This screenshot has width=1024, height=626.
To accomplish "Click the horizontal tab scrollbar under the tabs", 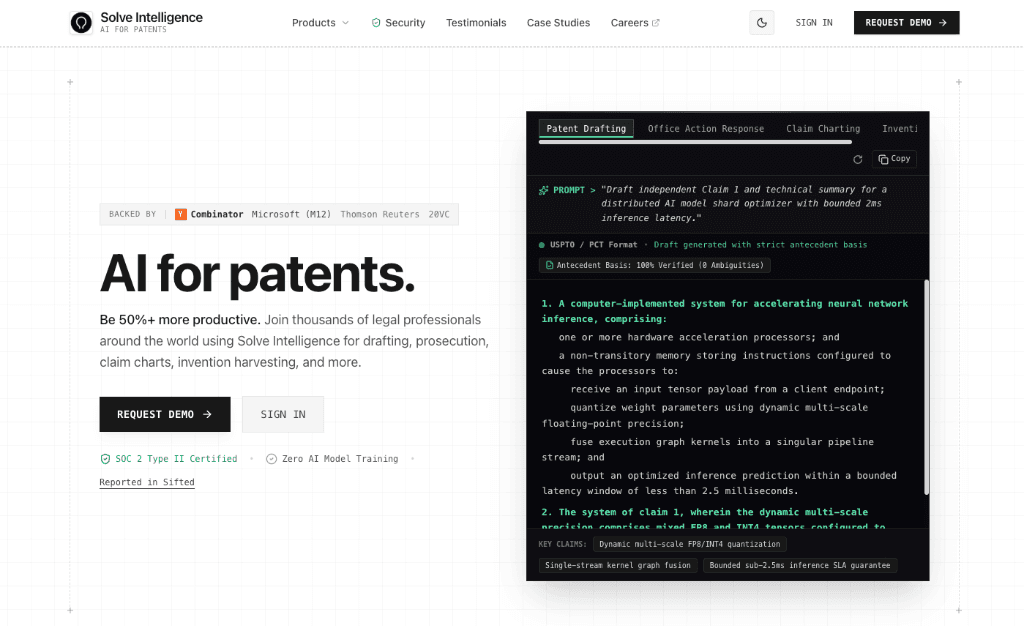I will coord(695,142).
